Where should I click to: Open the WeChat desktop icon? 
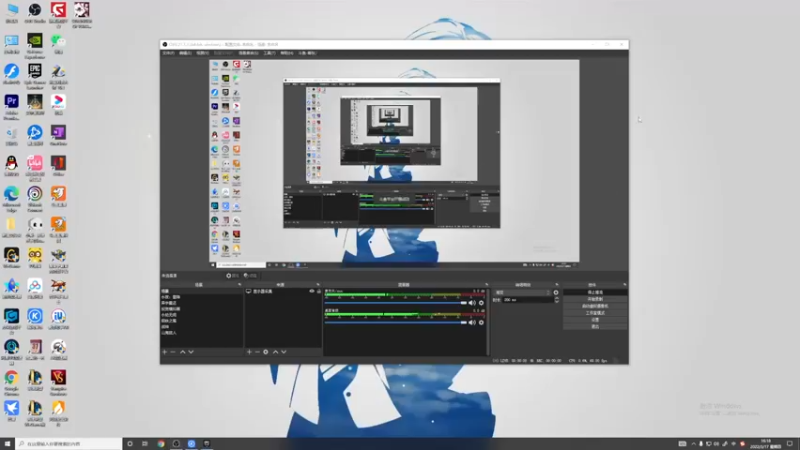tap(58, 44)
